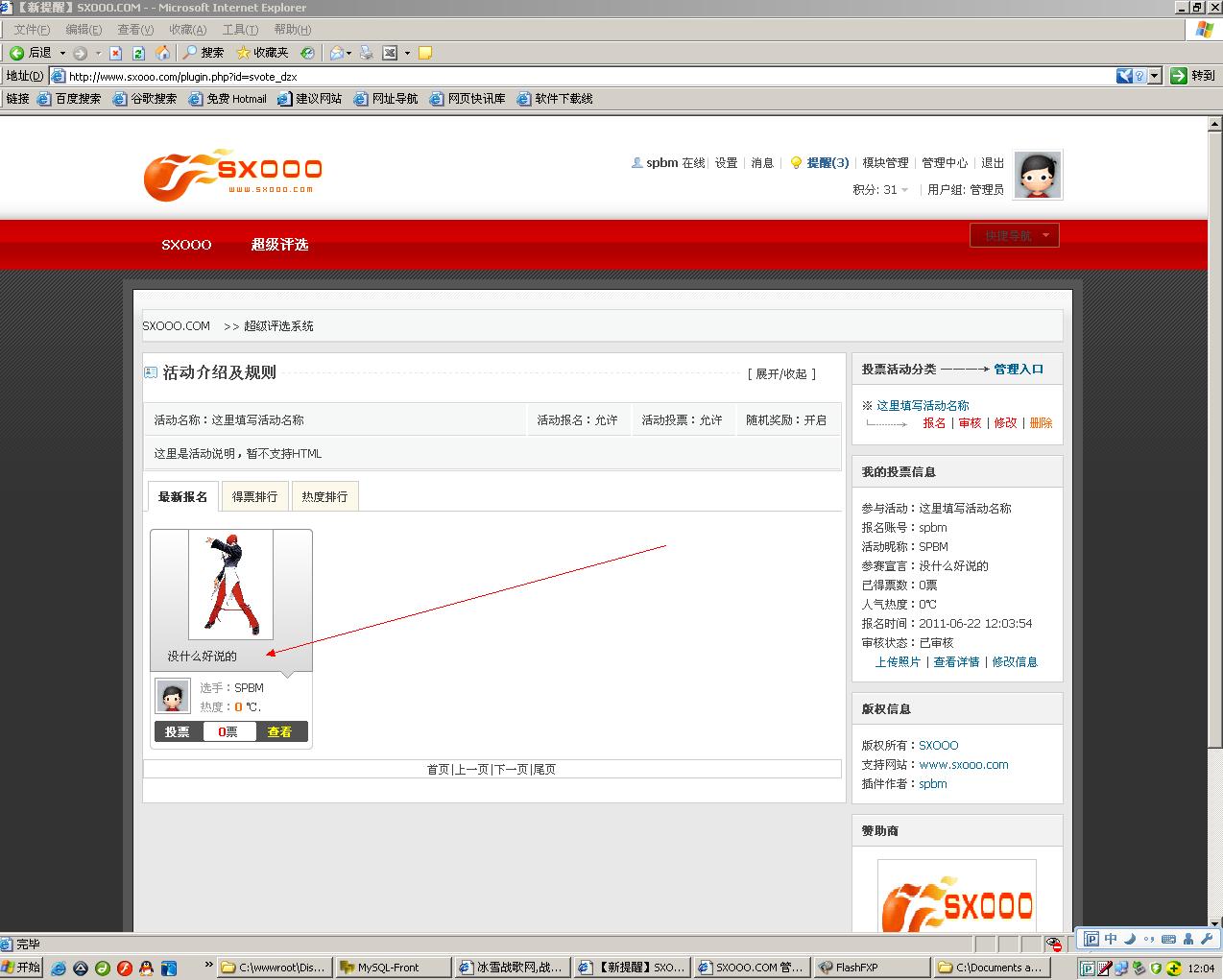Open the 快捷导航 quick navigation dropdown
The width and height of the screenshot is (1223, 980).
click(x=1015, y=235)
